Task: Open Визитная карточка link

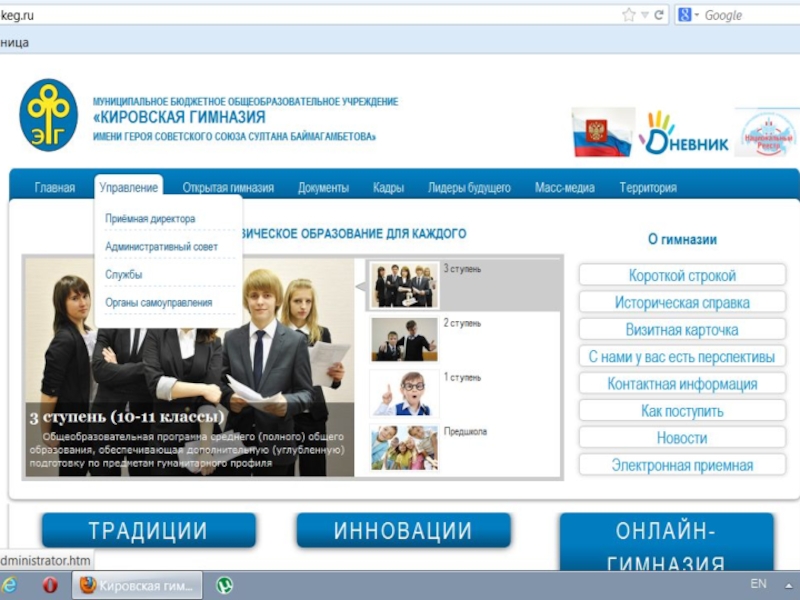Action: 682,330
